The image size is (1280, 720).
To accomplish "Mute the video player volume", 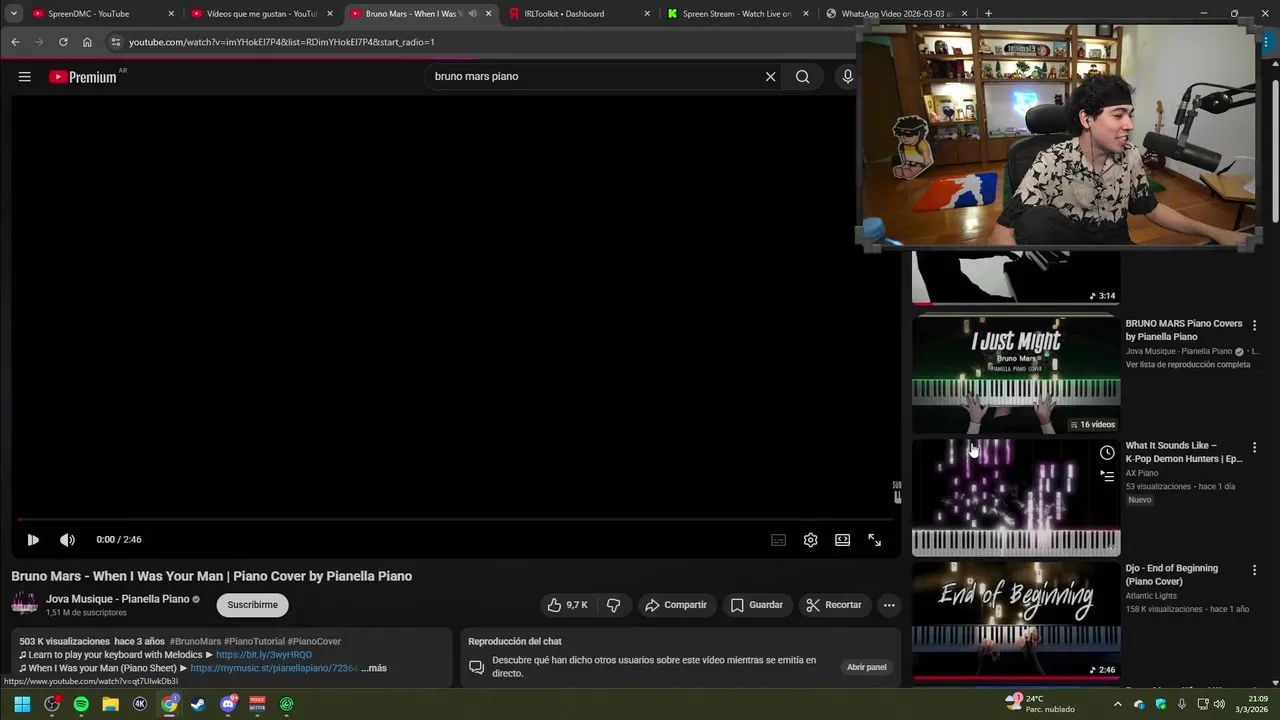I will (67, 540).
